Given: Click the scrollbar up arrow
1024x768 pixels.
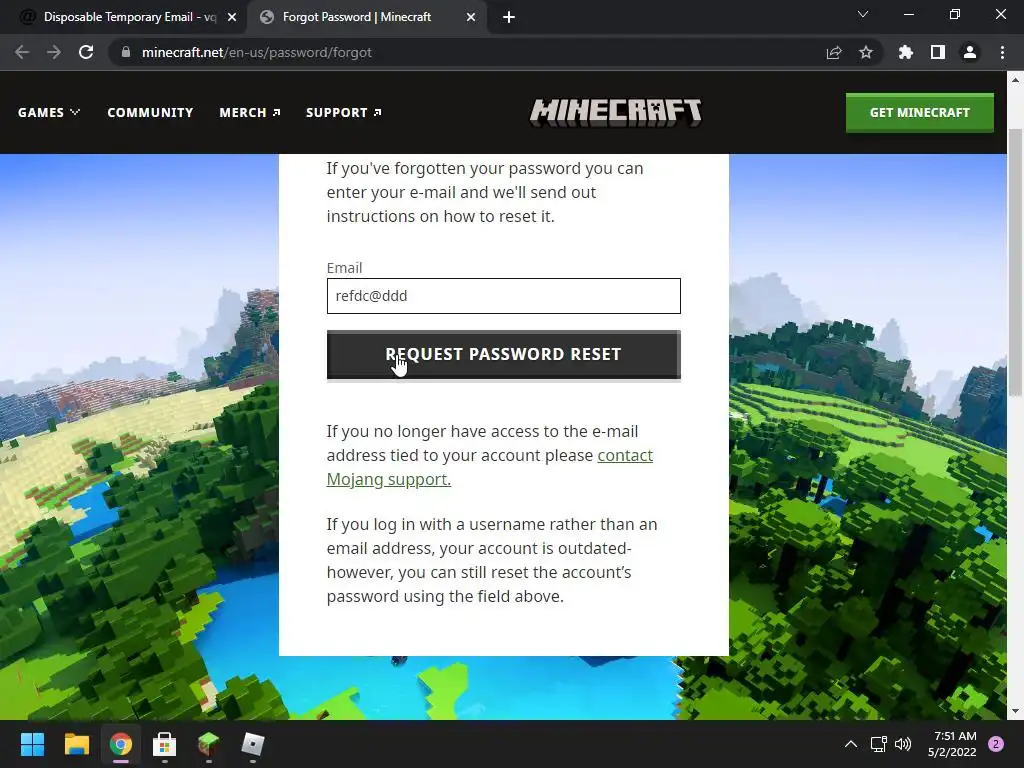Looking at the screenshot, I should (1015, 80).
